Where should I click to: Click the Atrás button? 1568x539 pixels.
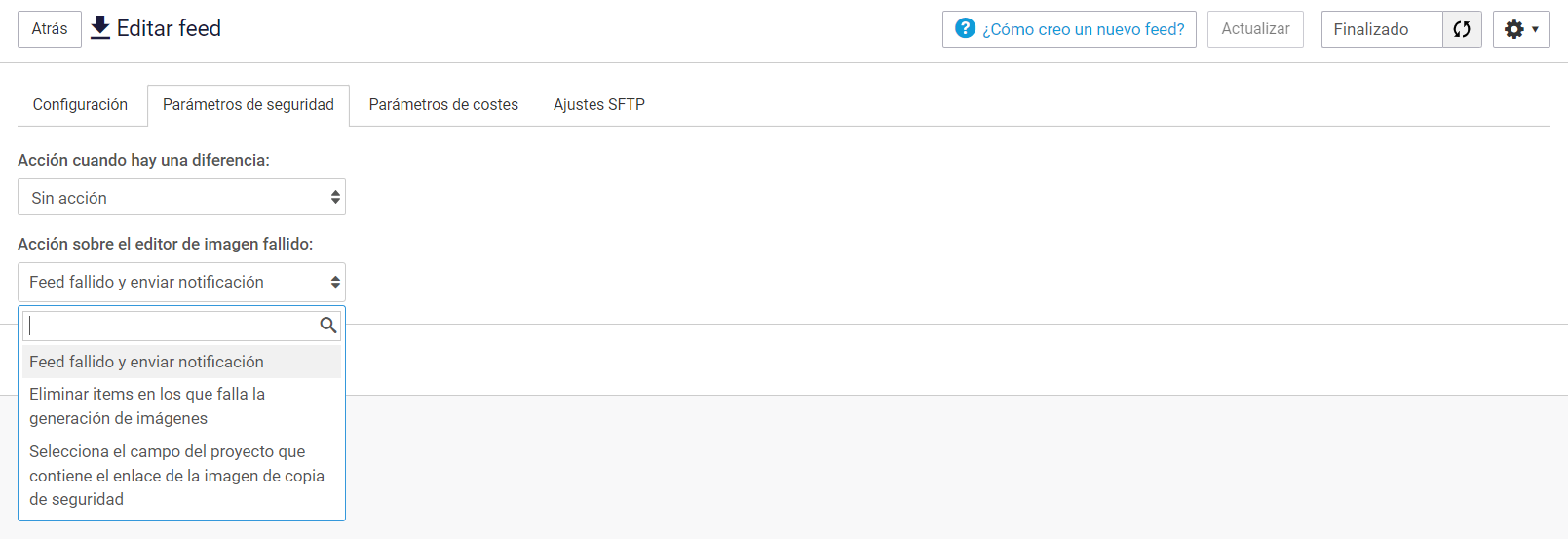point(50,29)
